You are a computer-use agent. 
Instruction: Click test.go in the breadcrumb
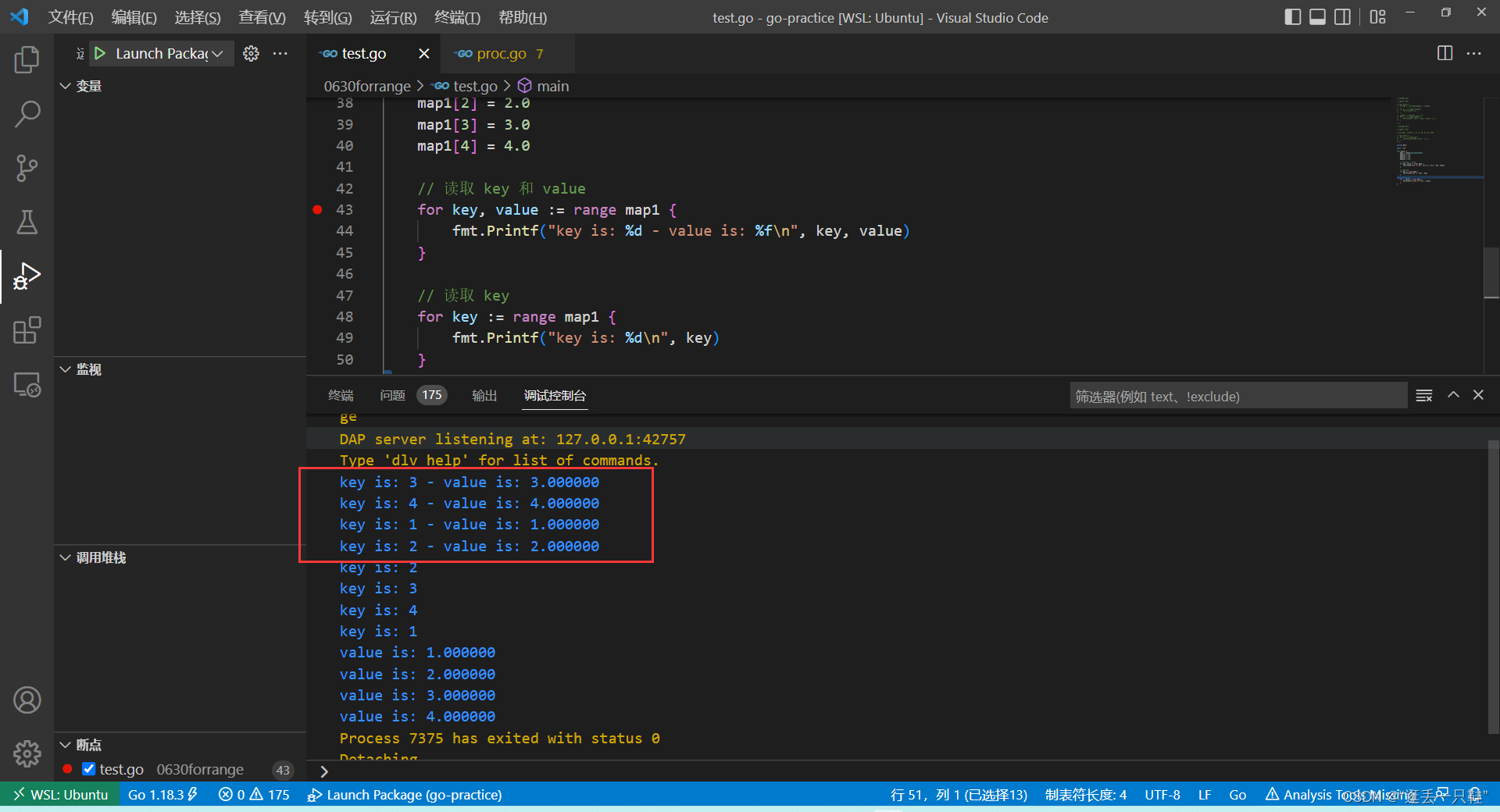tap(475, 86)
